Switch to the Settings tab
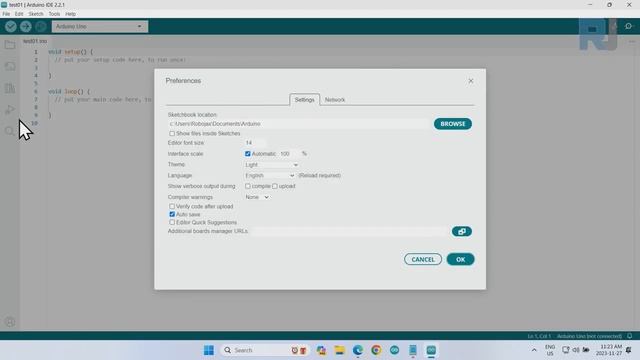Viewport: 640px width, 360px height. [x=304, y=100]
